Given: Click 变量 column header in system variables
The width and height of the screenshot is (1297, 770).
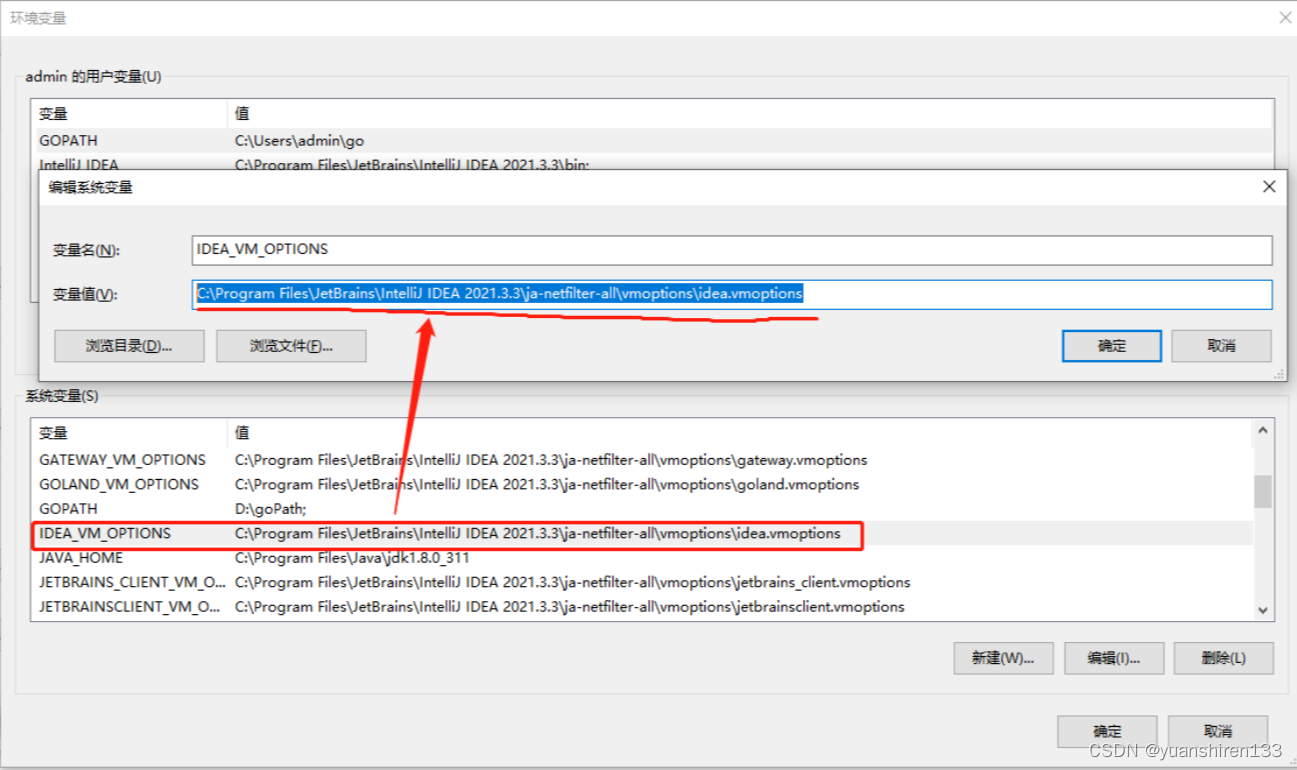Looking at the screenshot, I should tap(130, 433).
